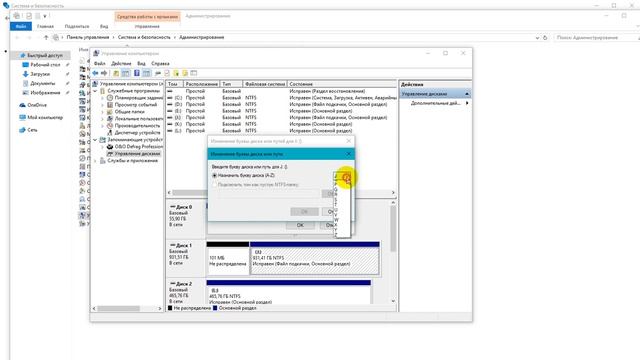
Task: Open the Действие menu in Computer Management
Action: tap(121, 64)
